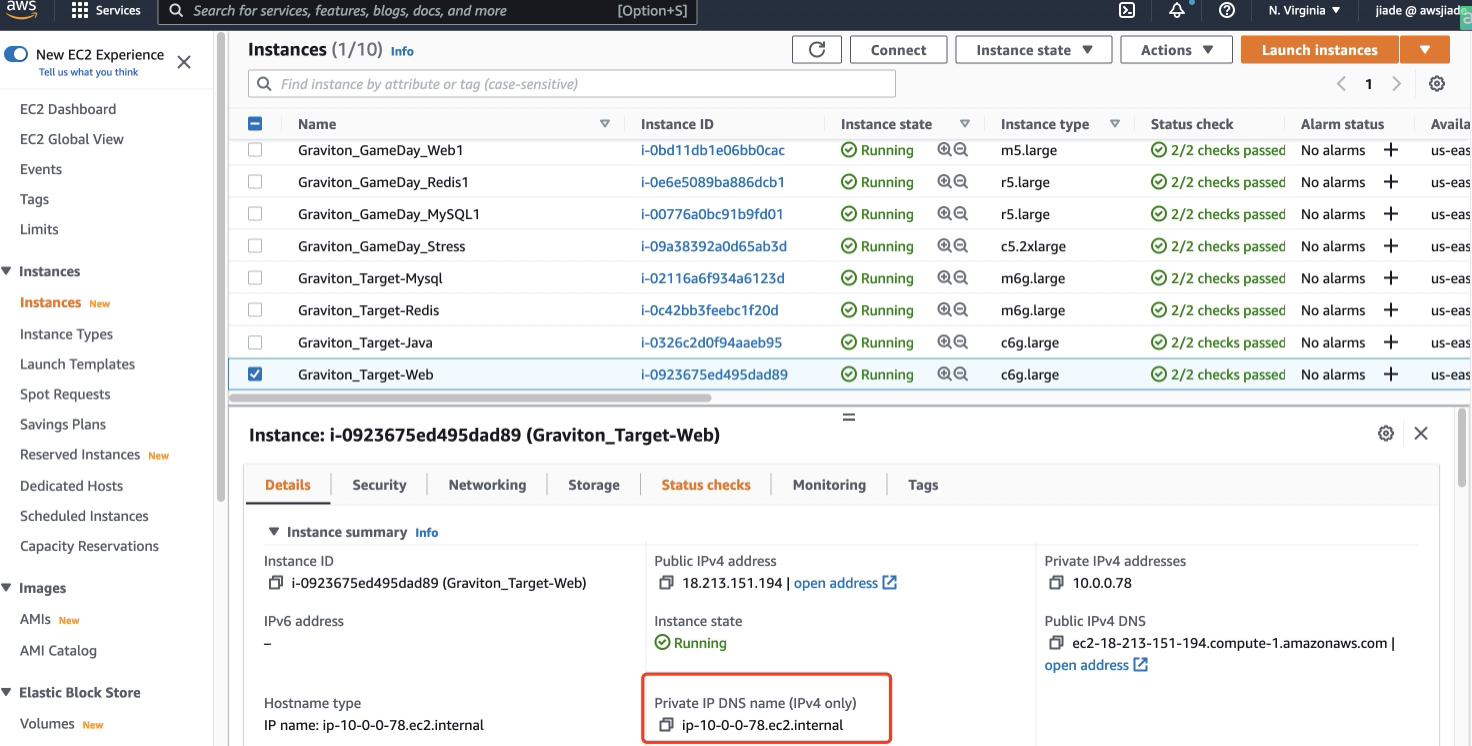Toggle the New EC2 Experience switch
The image size is (1472, 746).
(x=16, y=55)
